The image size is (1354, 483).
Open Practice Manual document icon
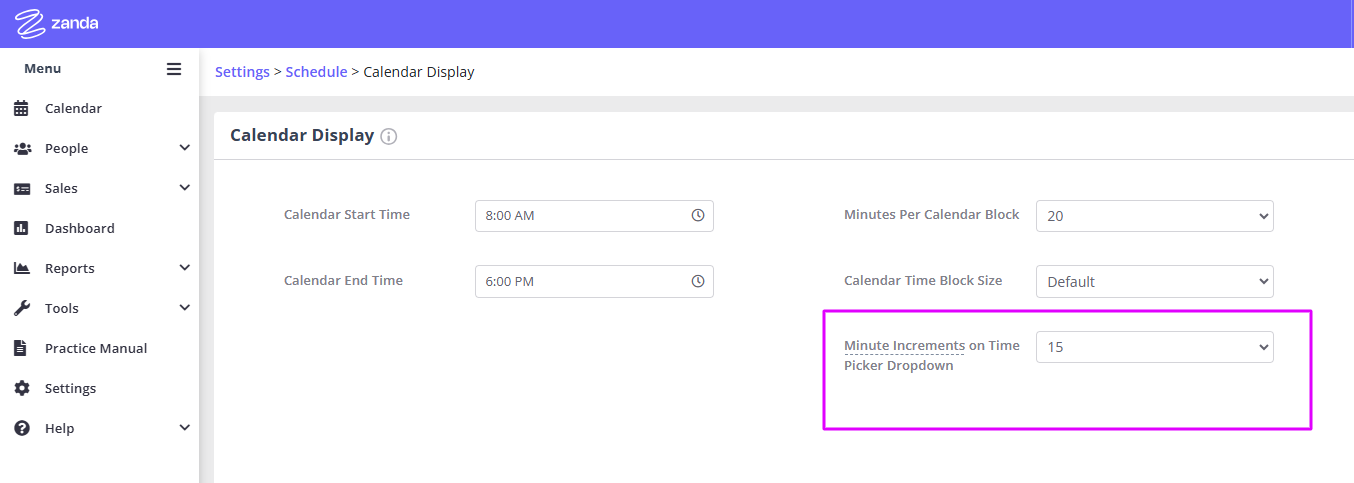coord(21,348)
